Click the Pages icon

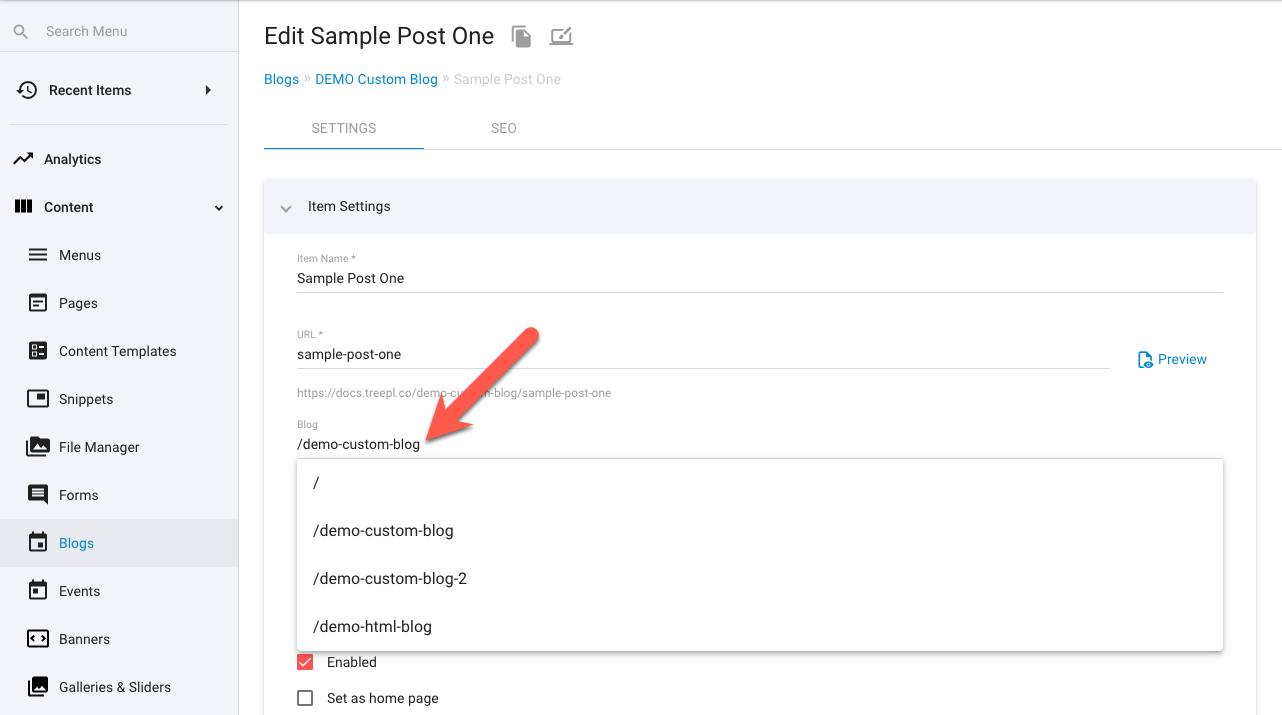38,303
